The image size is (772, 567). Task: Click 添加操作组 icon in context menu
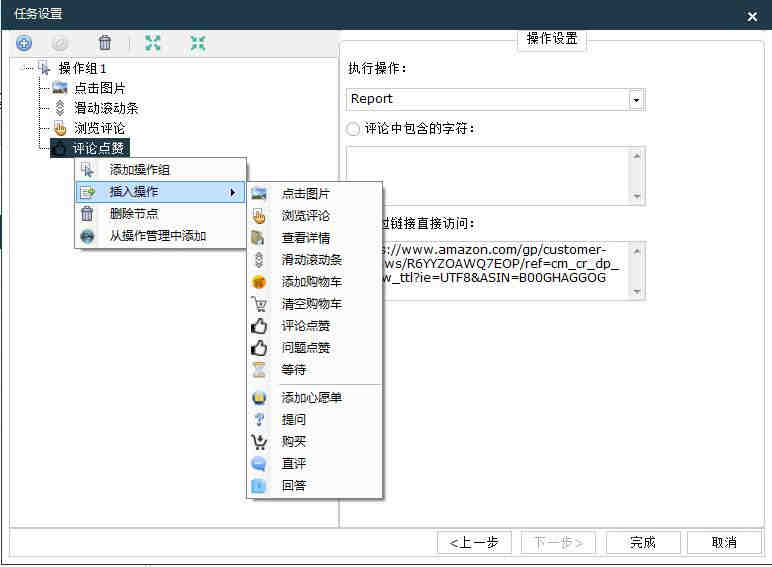click(x=87, y=170)
